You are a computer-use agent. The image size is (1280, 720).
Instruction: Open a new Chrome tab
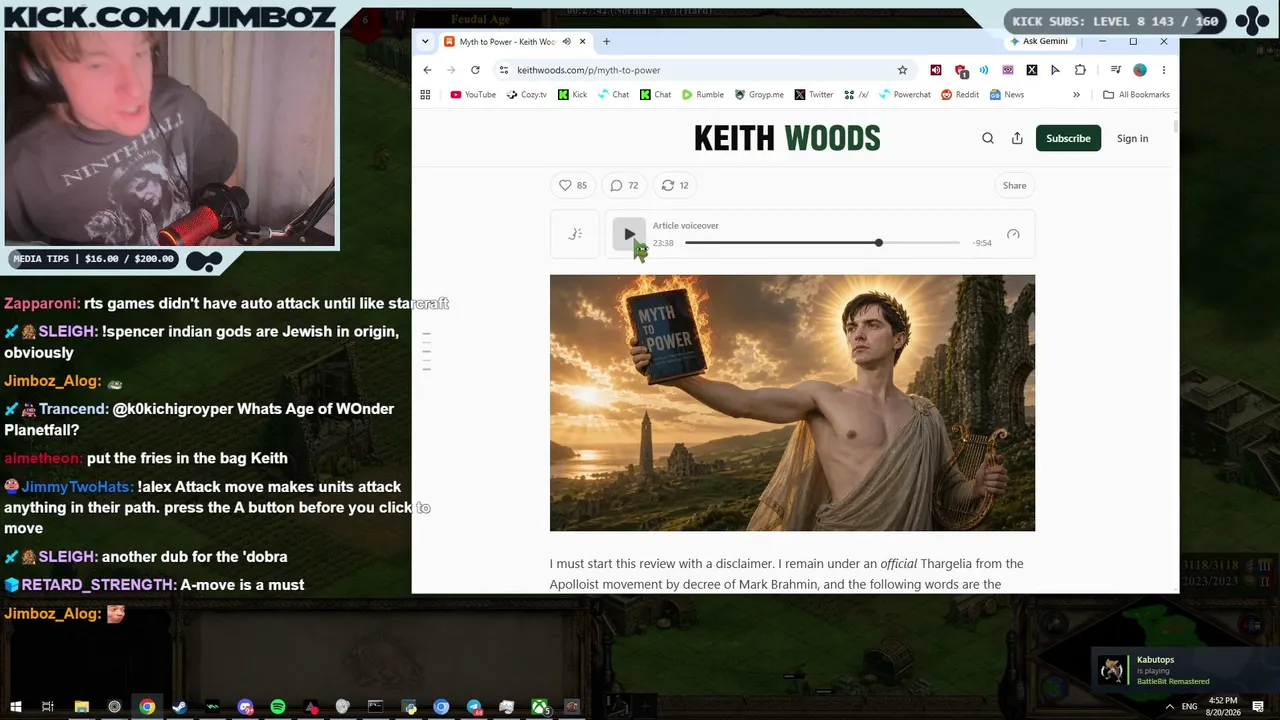pos(606,42)
